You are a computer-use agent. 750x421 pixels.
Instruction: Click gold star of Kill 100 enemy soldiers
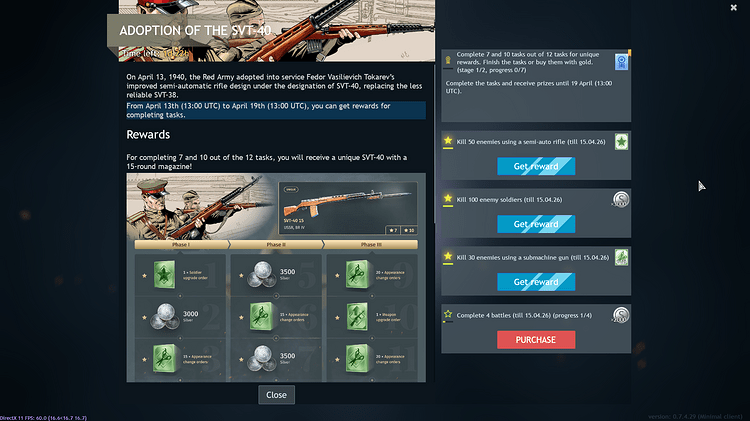coord(448,198)
